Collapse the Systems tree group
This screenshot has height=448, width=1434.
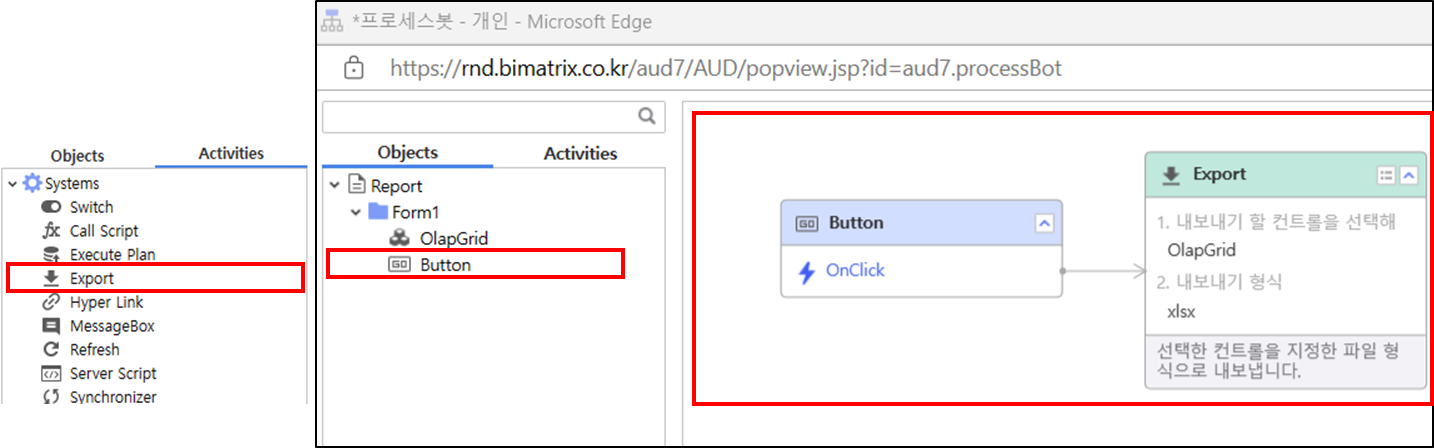[13, 184]
